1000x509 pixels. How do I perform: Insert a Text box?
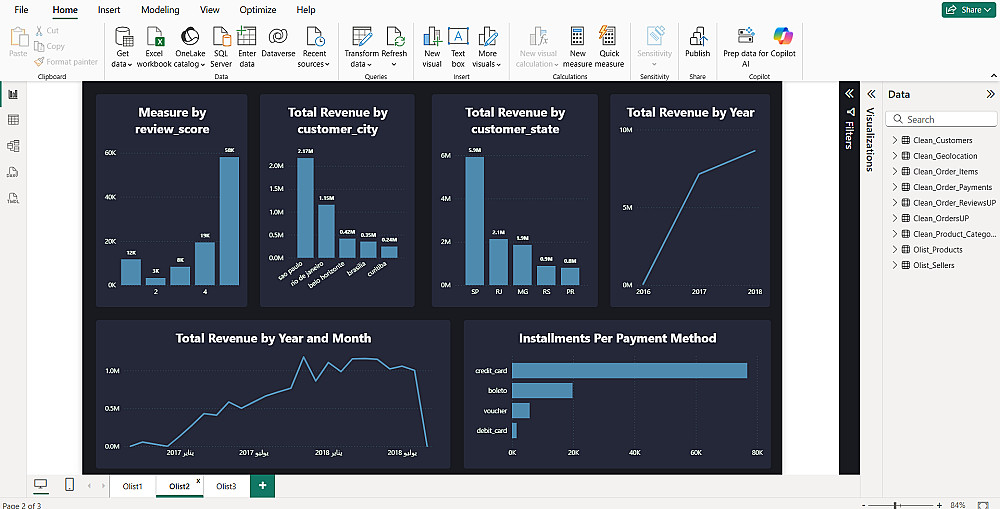(x=458, y=48)
